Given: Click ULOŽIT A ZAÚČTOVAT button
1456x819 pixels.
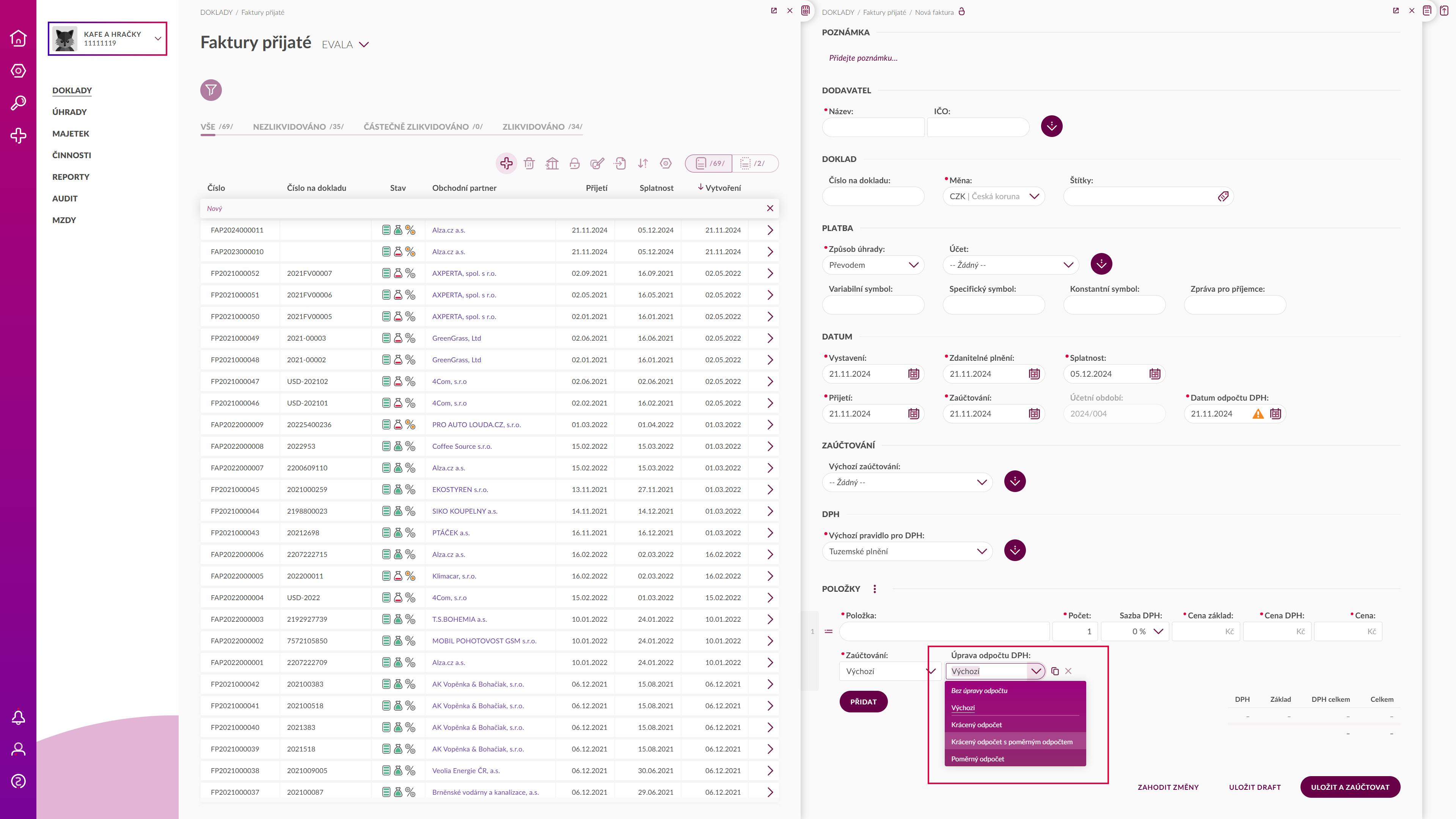Looking at the screenshot, I should pyautogui.click(x=1350, y=788).
